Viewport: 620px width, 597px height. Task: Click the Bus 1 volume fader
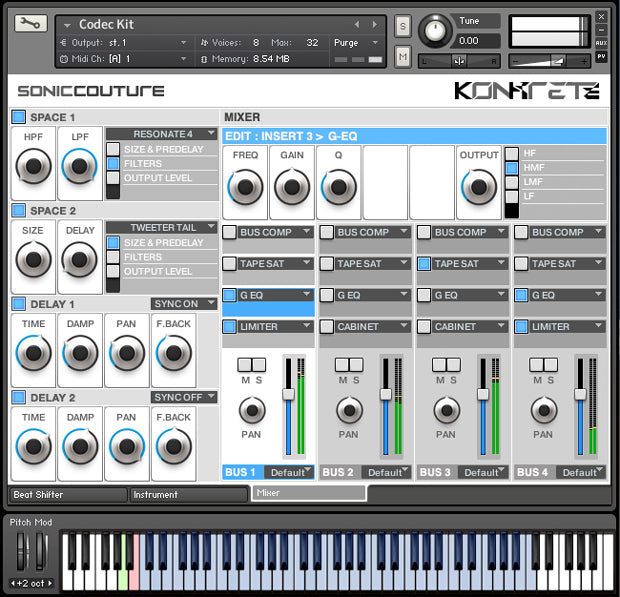tap(288, 394)
